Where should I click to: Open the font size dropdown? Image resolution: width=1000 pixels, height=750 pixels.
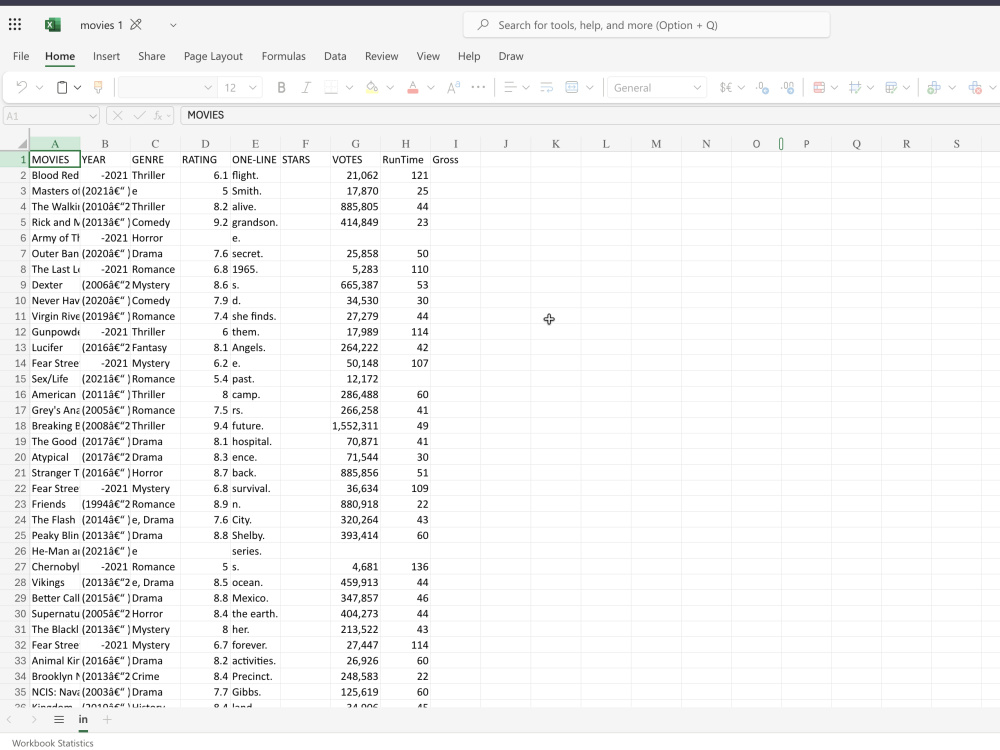point(253,87)
